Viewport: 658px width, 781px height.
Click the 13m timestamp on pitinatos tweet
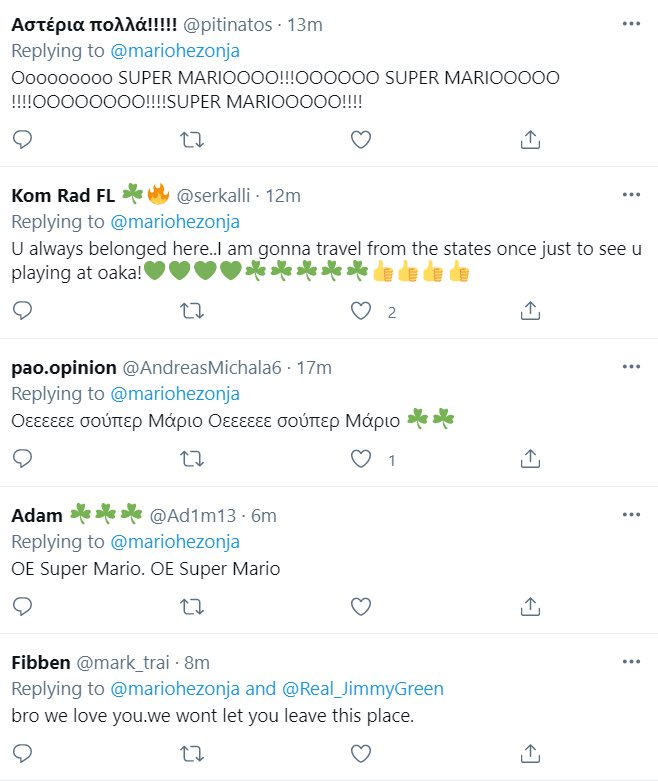click(305, 23)
